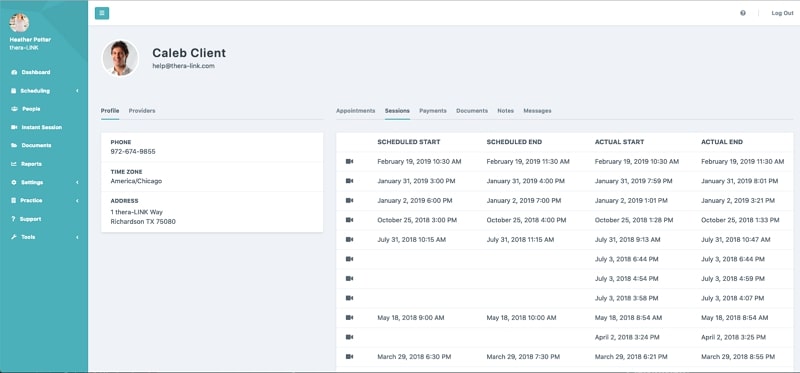Click the help@thera-link.com email address

[183, 66]
